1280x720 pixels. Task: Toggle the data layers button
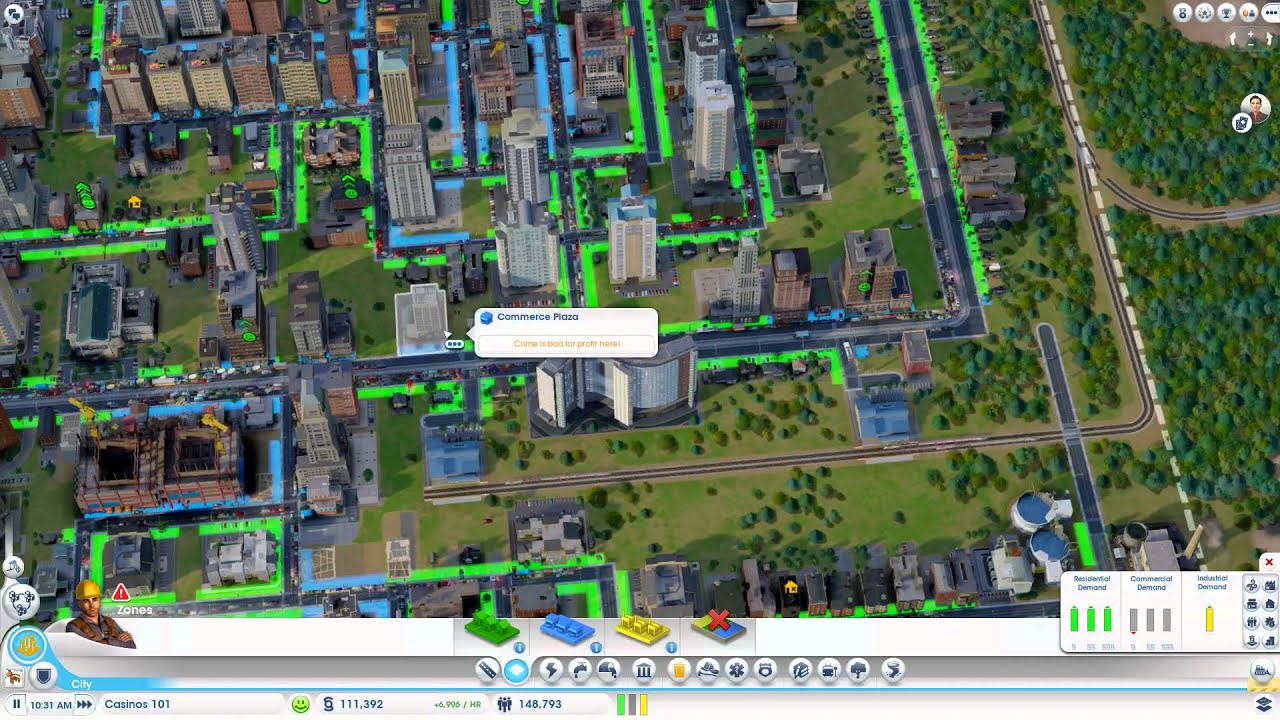(1262, 704)
